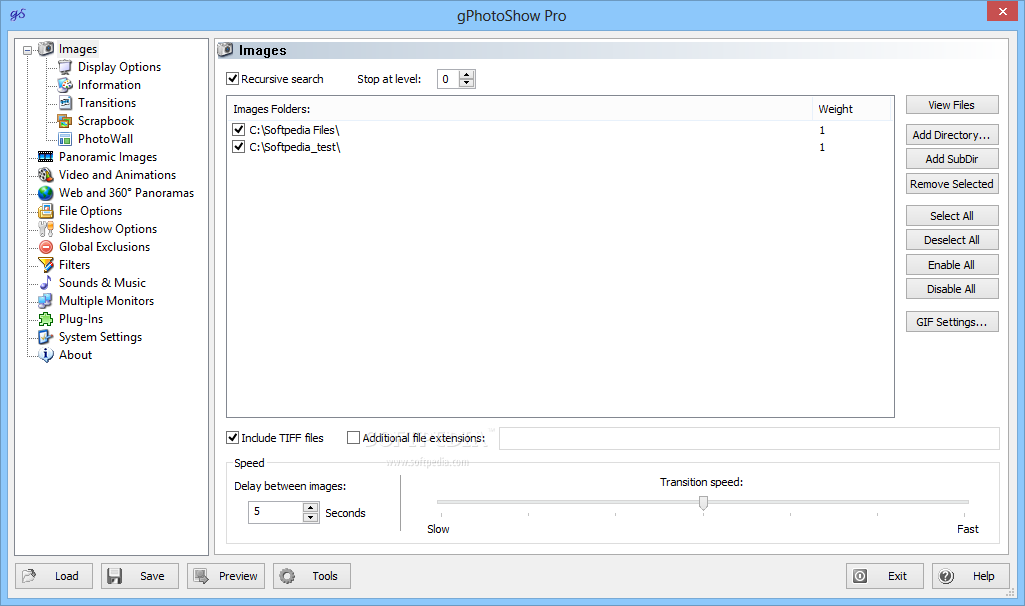Click the camera icon in the Images panel header
Viewport: 1025px width, 606px height.
(225, 50)
